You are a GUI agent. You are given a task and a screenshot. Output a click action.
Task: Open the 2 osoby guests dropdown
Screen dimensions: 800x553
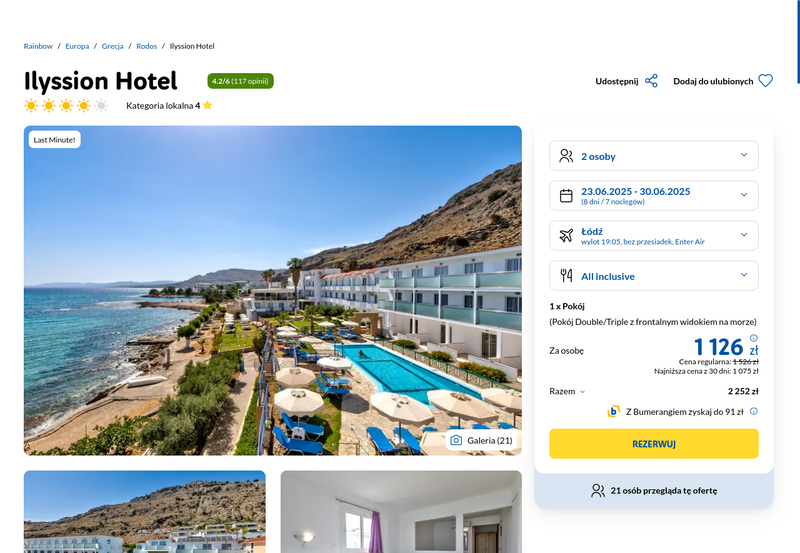[x=654, y=156]
